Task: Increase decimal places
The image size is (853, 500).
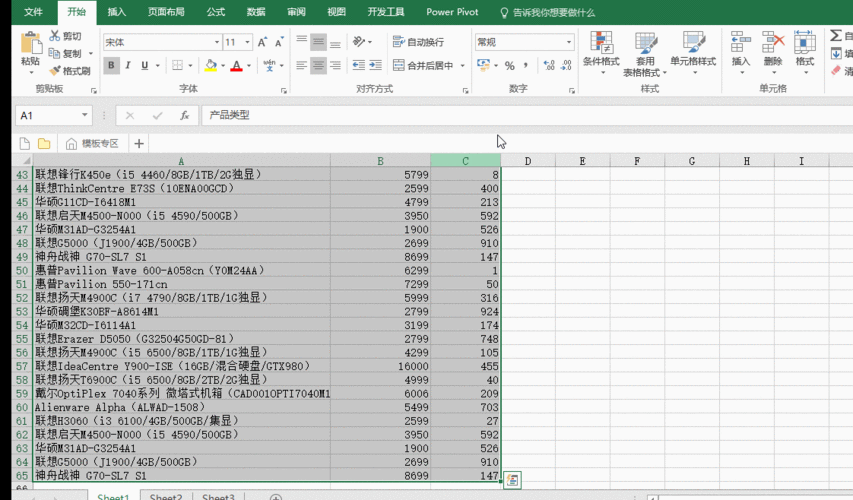Action: tap(549, 65)
